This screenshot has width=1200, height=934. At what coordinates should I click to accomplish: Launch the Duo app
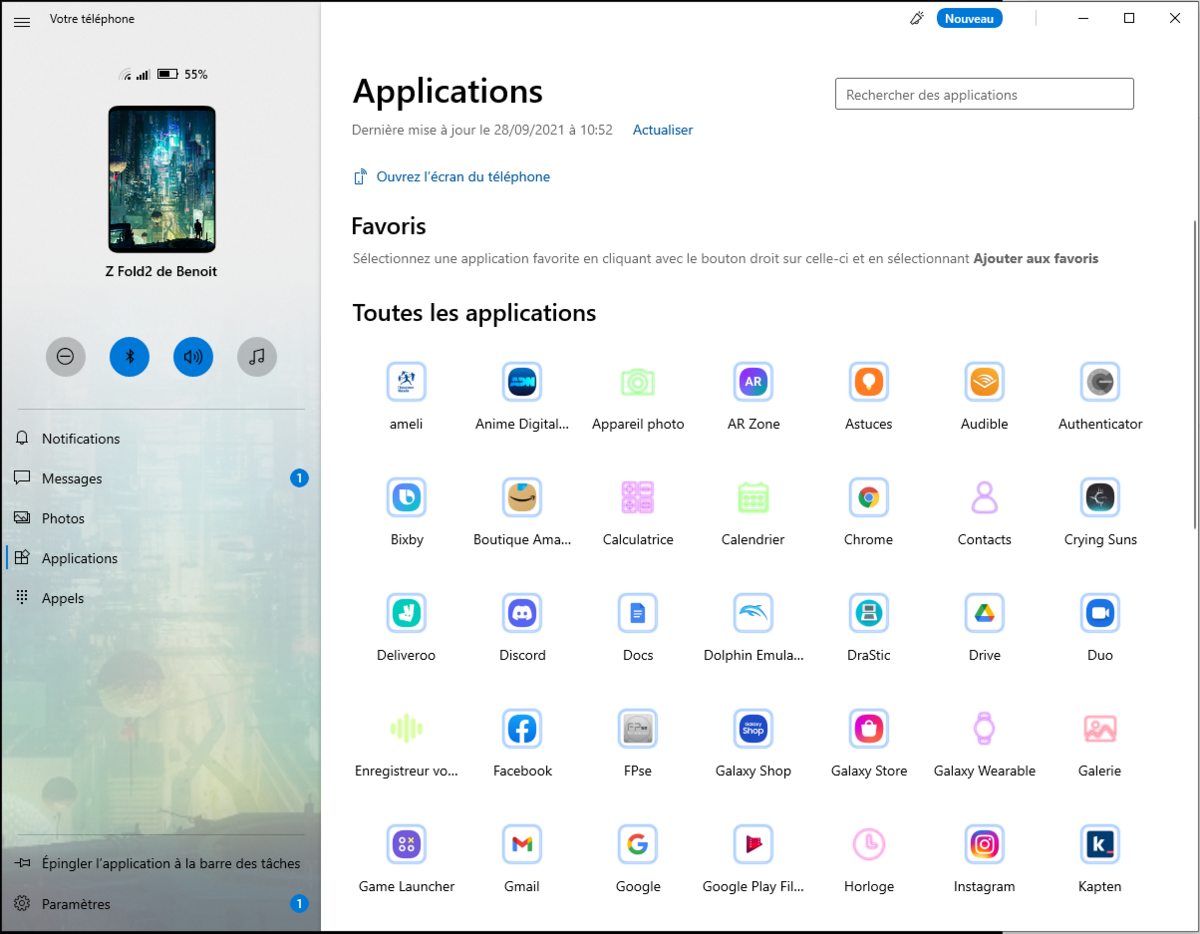coord(1100,613)
